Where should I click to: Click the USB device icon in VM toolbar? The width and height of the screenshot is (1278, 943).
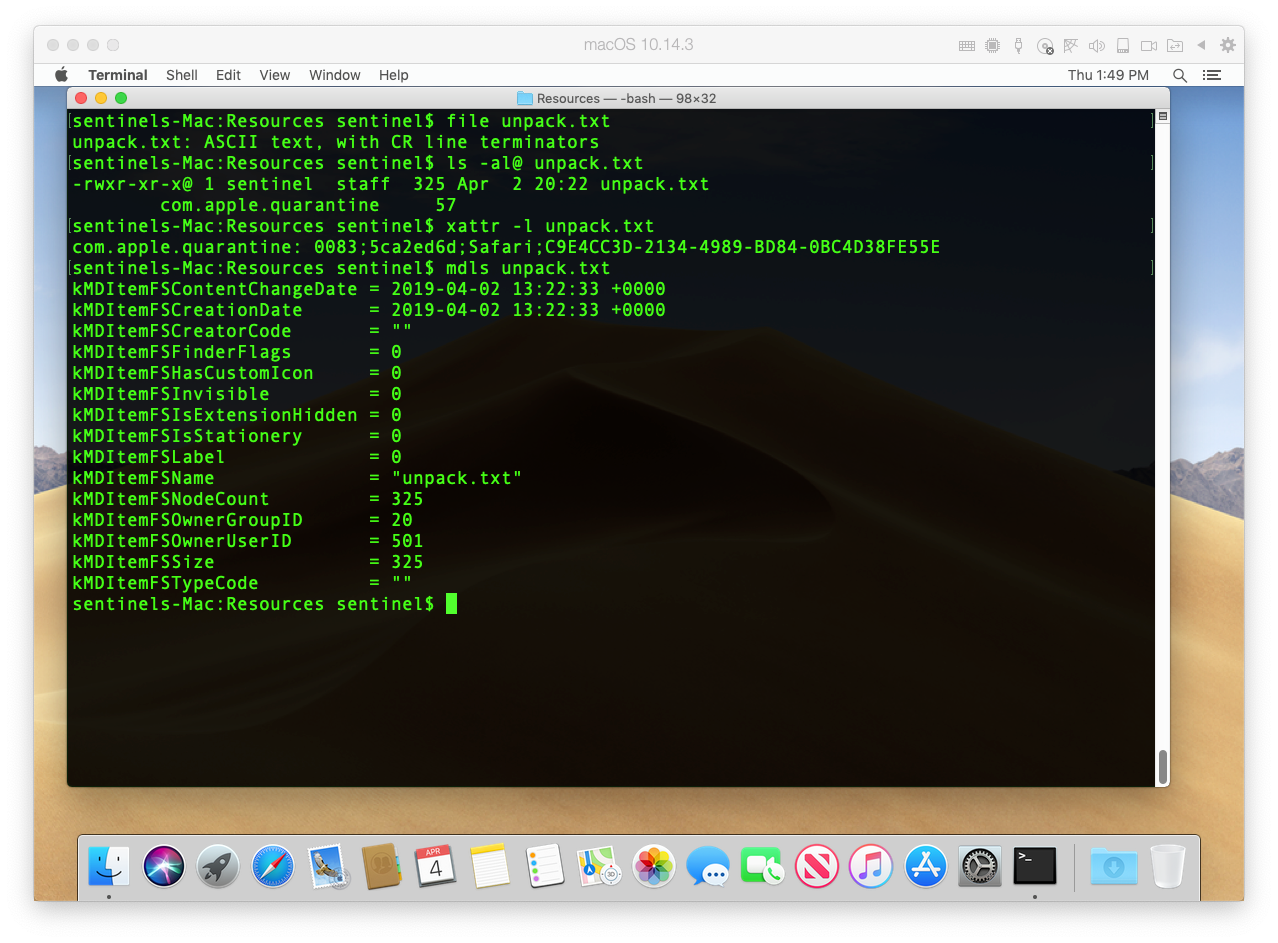(x=1018, y=45)
